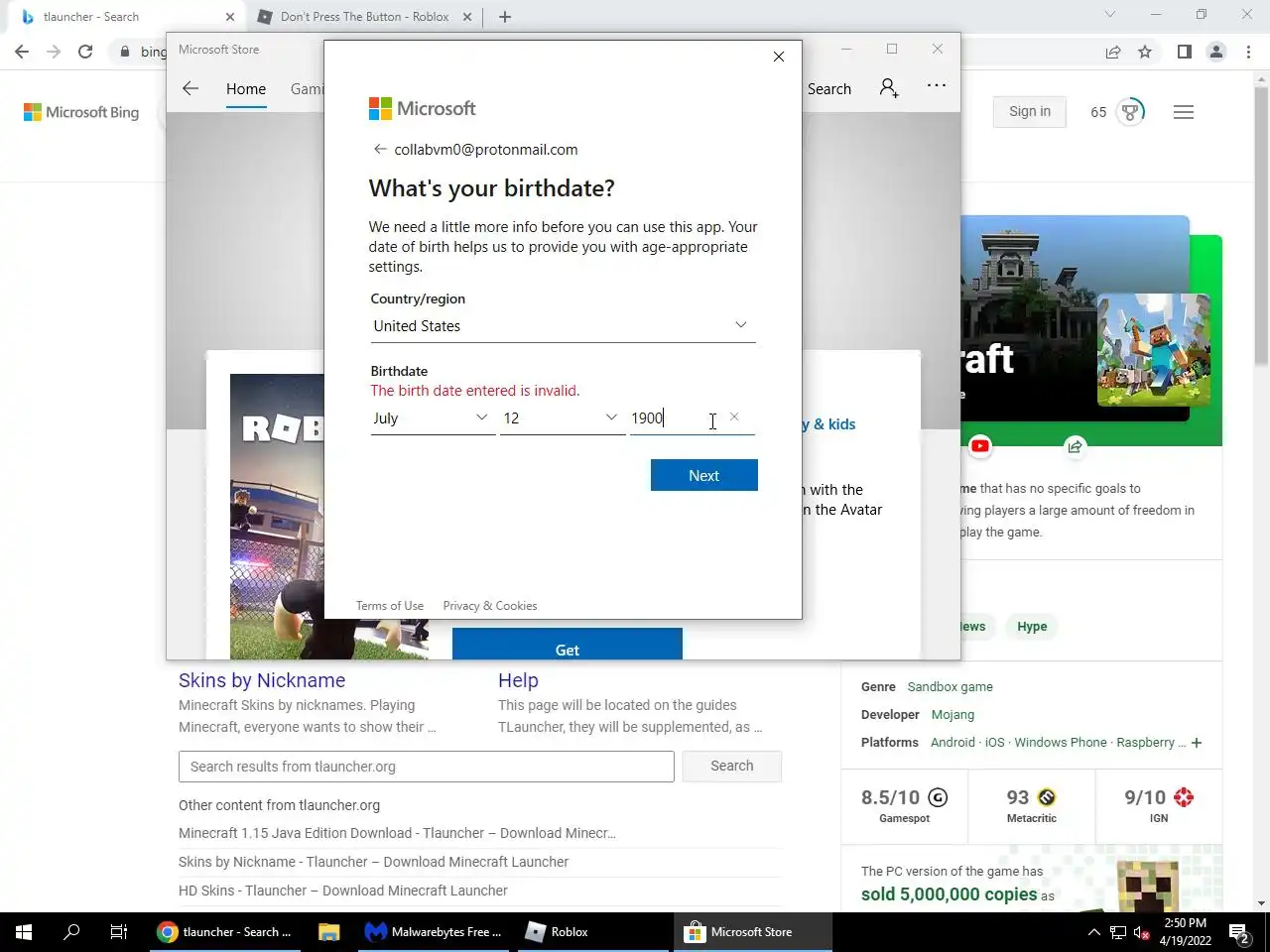Open the Mojang developer link

coord(952,714)
